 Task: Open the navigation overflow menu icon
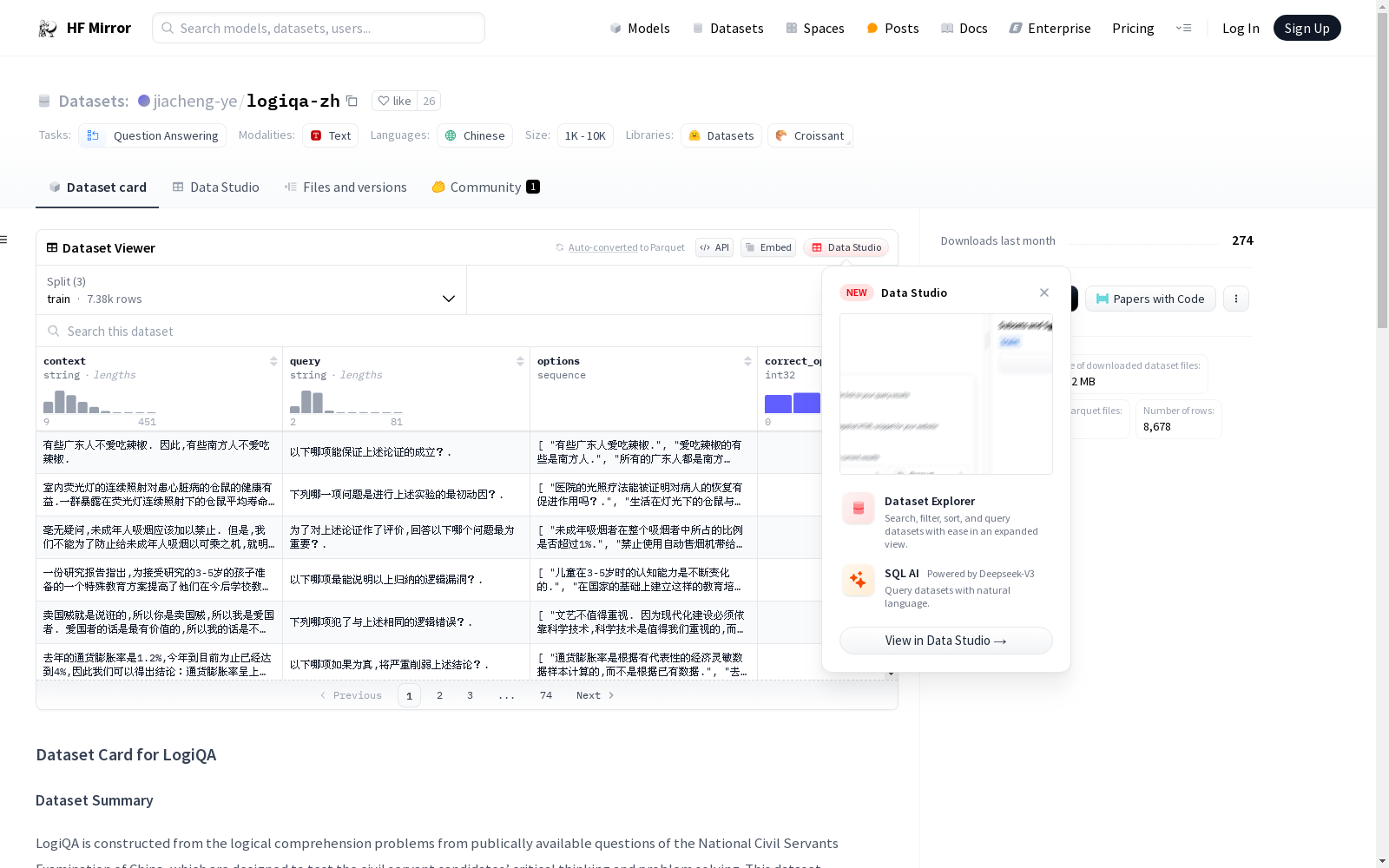pyautogui.click(x=1183, y=28)
